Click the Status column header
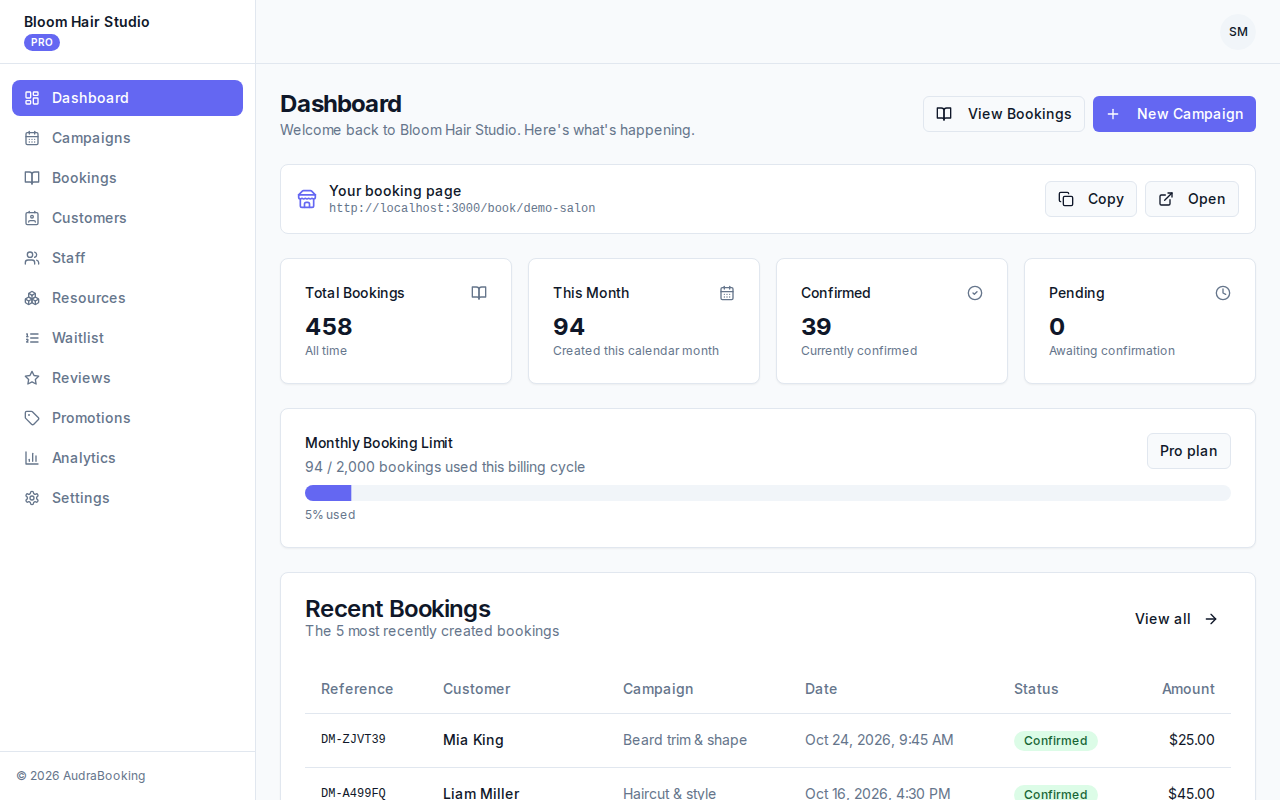Viewport: 1280px width, 800px height. point(1036,689)
